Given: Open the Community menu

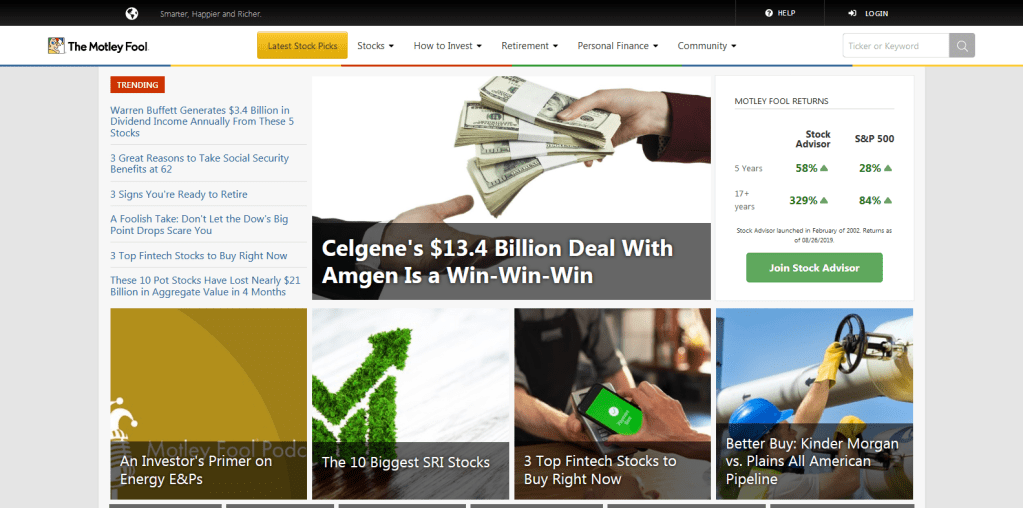Looking at the screenshot, I should 707,46.
